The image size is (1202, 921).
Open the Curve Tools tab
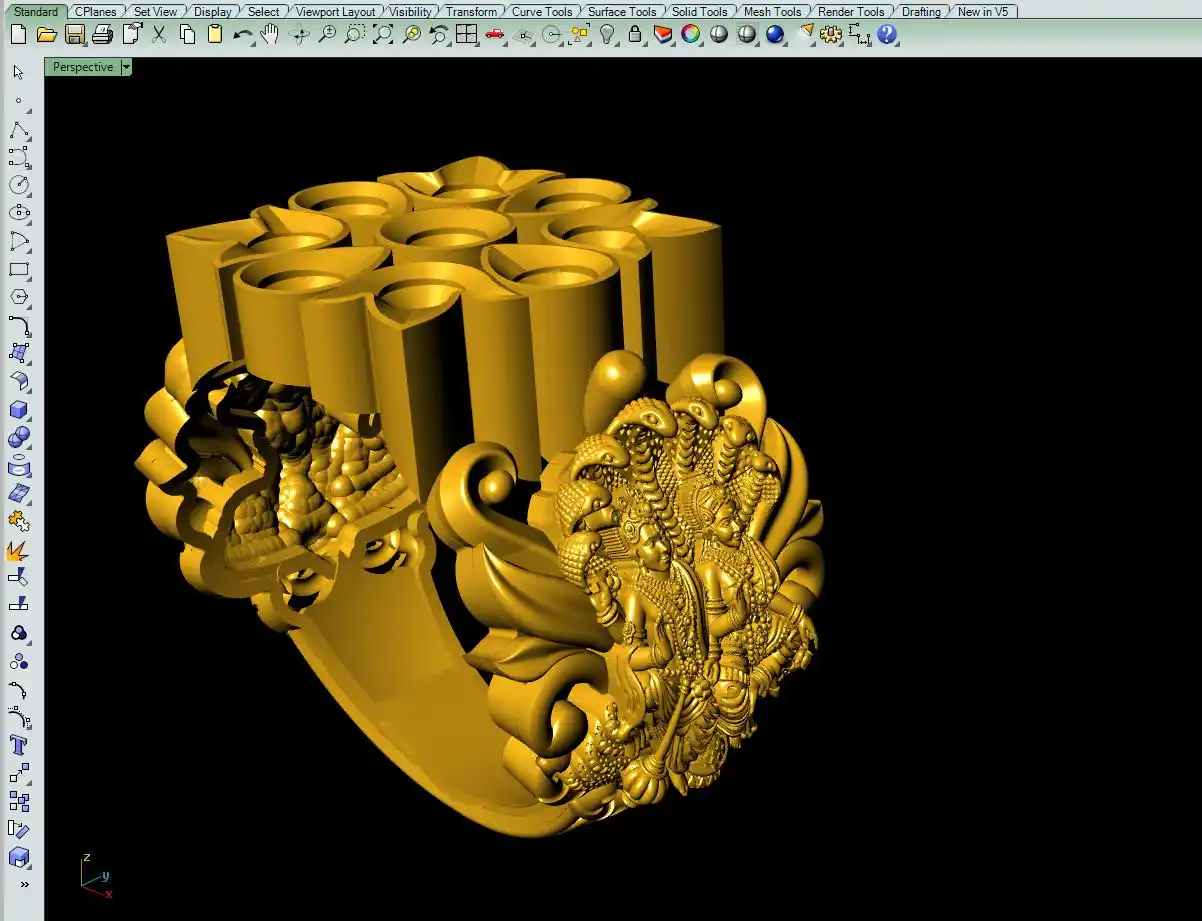(542, 12)
